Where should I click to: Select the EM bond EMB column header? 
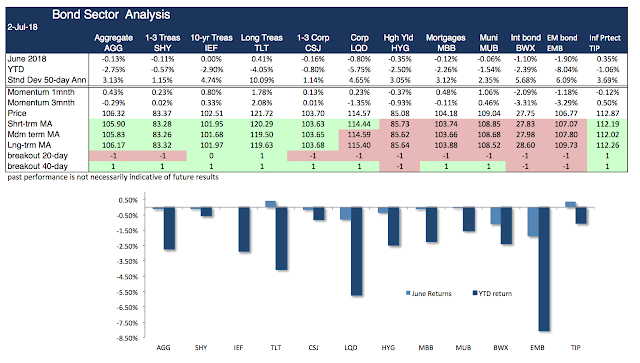pyautogui.click(x=562, y=43)
